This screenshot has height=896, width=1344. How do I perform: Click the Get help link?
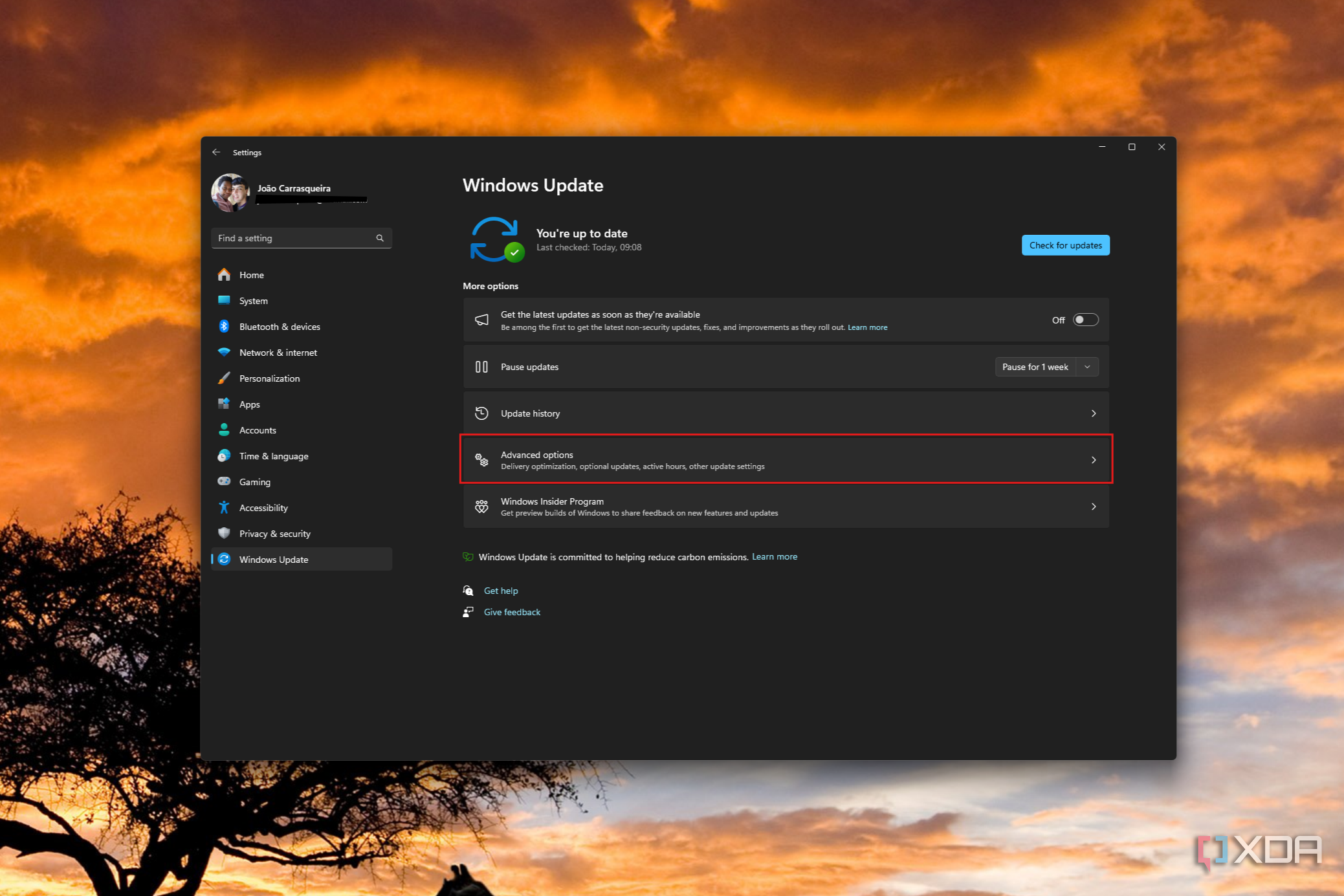pos(501,591)
